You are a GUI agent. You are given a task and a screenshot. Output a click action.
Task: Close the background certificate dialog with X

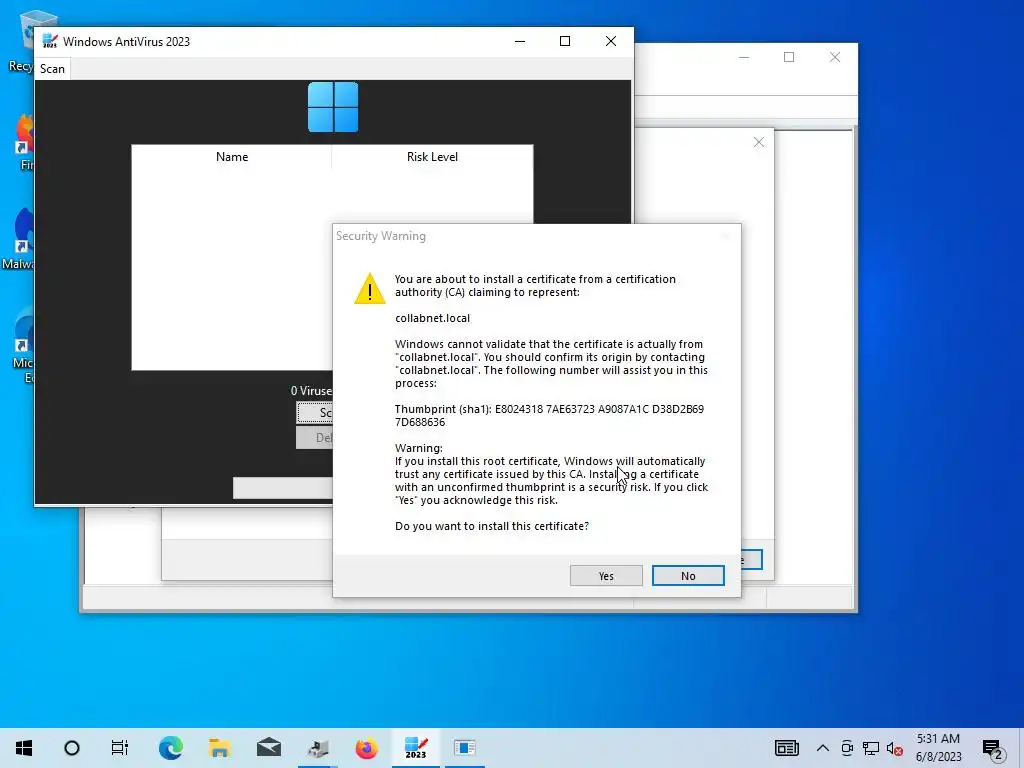(x=758, y=142)
